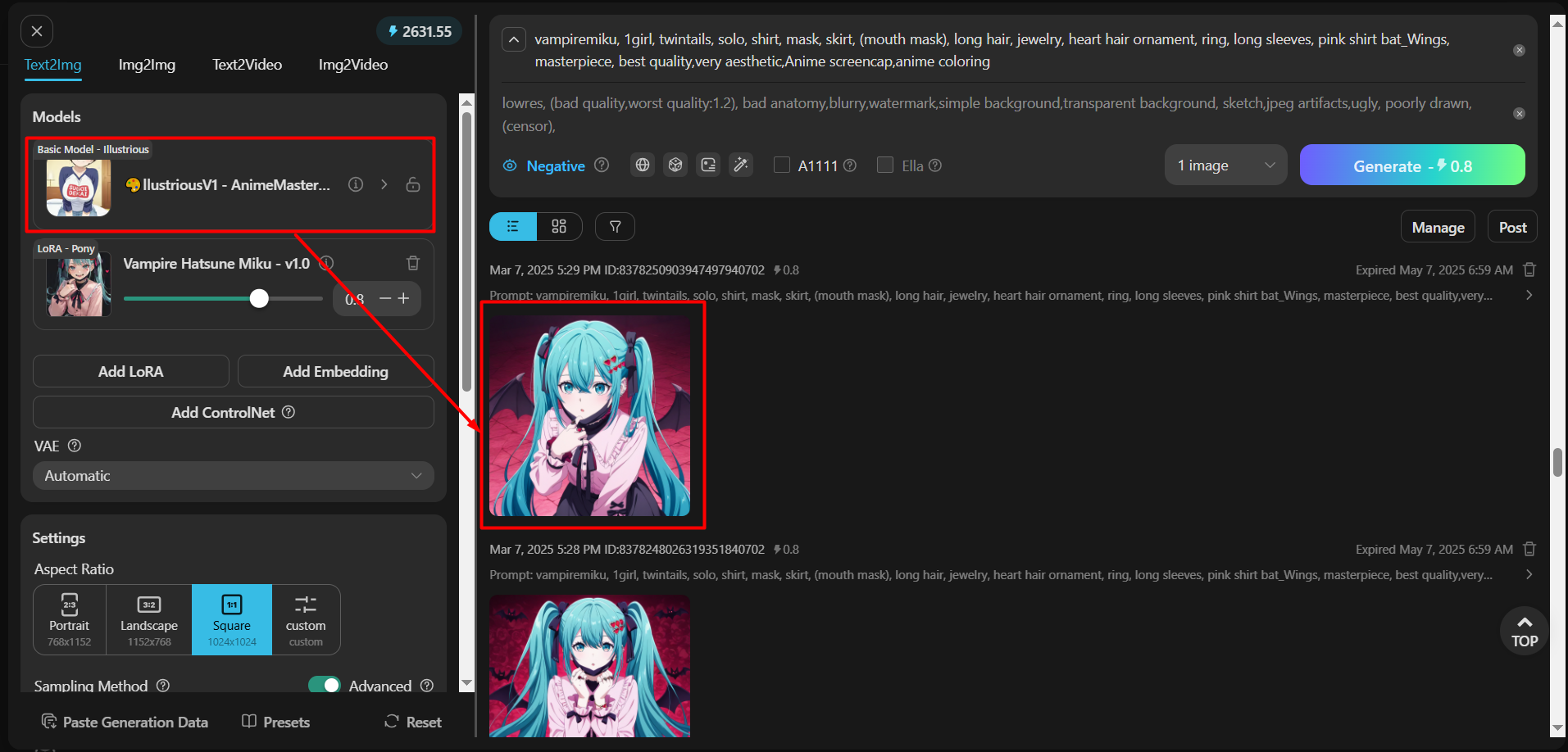Viewport: 1568px width, 752px height.
Task: Click the Vampire Hatsune Miku LoRA thumbnail
Action: pos(78,283)
